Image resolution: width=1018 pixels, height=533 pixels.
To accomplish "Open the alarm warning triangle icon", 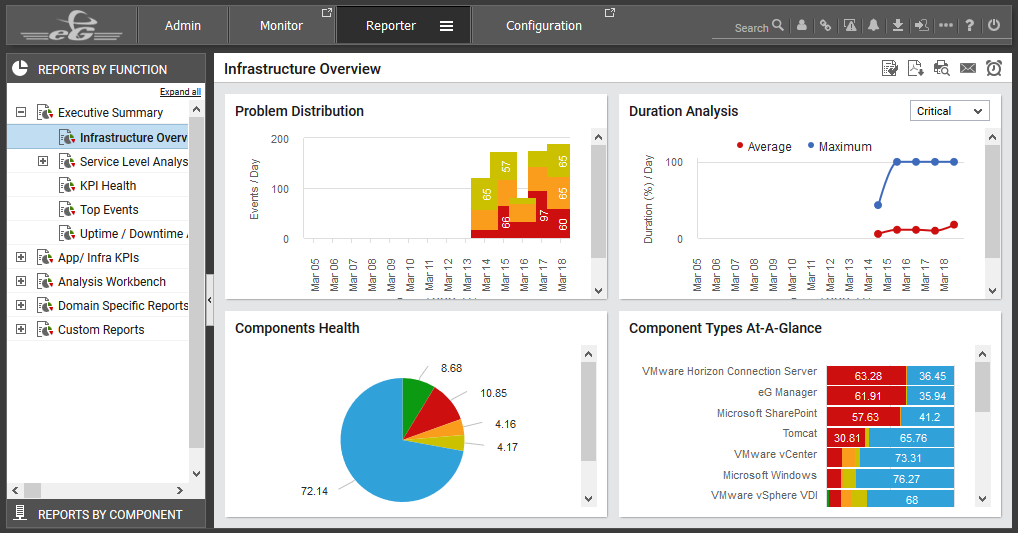I will tap(850, 25).
